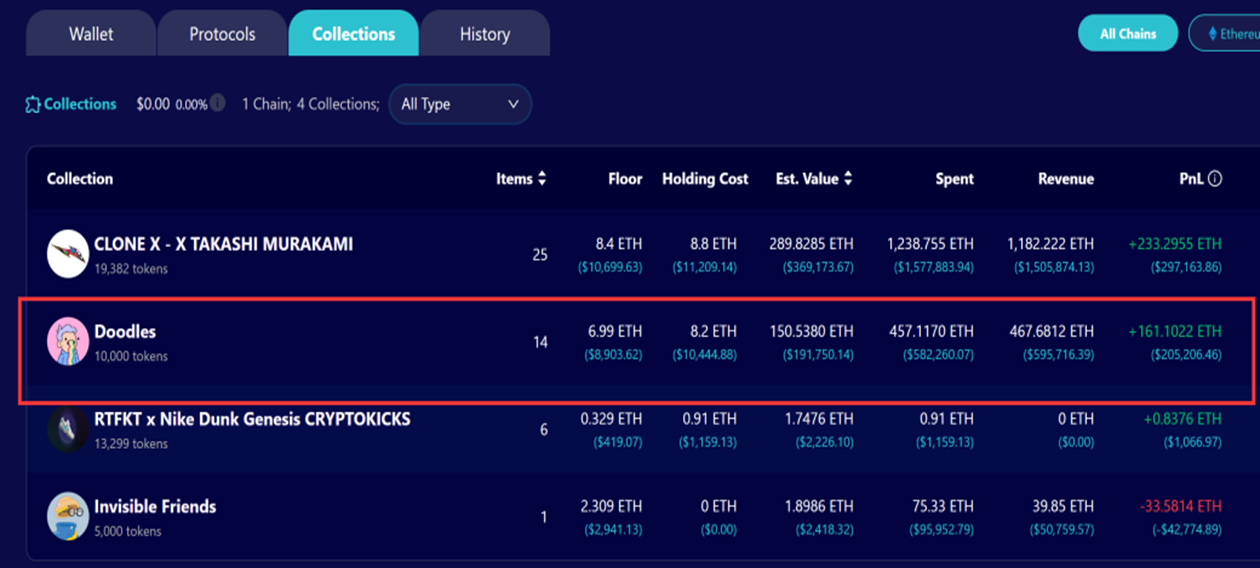Click the Collections puzzle icon
This screenshot has width=1260, height=568.
33,104
